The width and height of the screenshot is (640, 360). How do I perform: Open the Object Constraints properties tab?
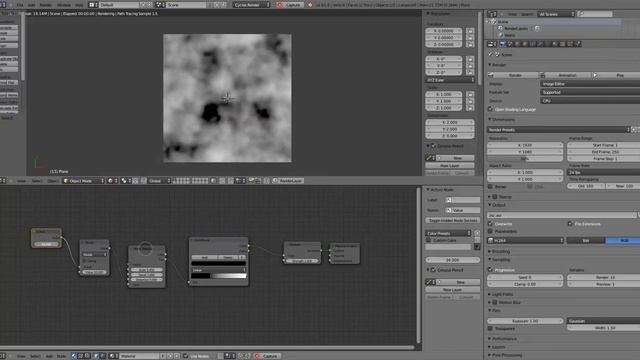(532, 44)
